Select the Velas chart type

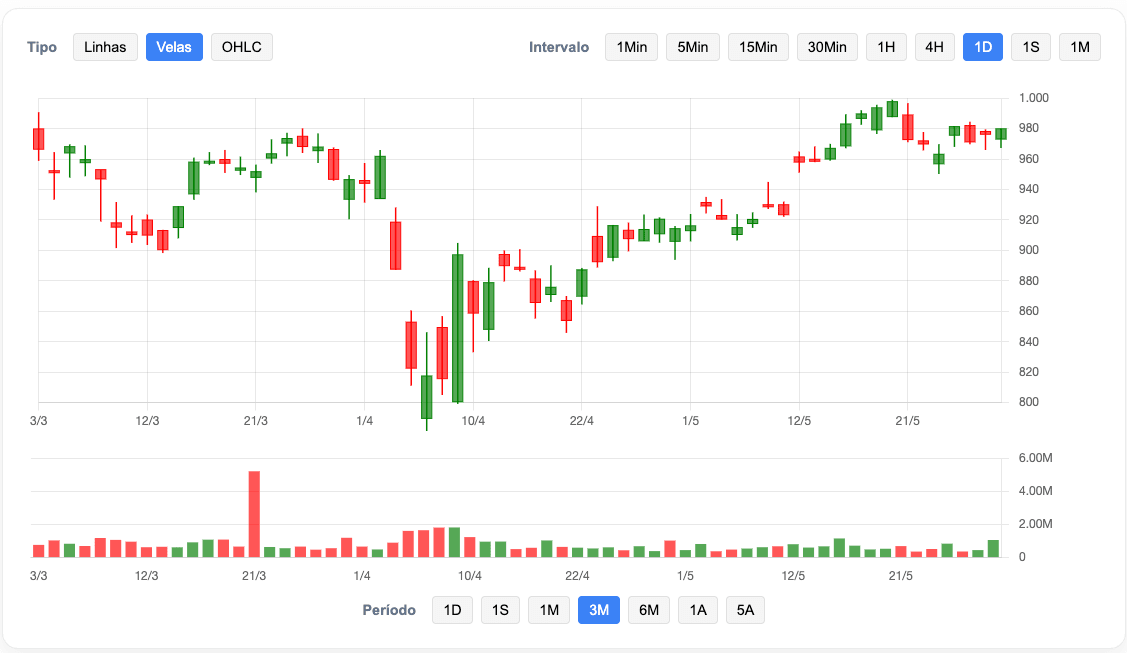174,47
